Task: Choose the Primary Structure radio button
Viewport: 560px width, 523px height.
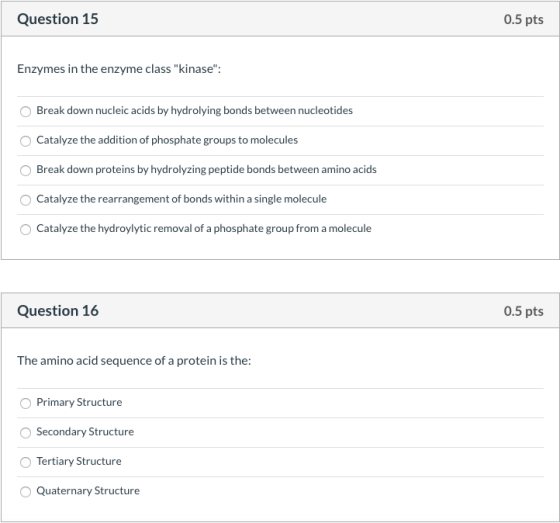Action: click(25, 403)
